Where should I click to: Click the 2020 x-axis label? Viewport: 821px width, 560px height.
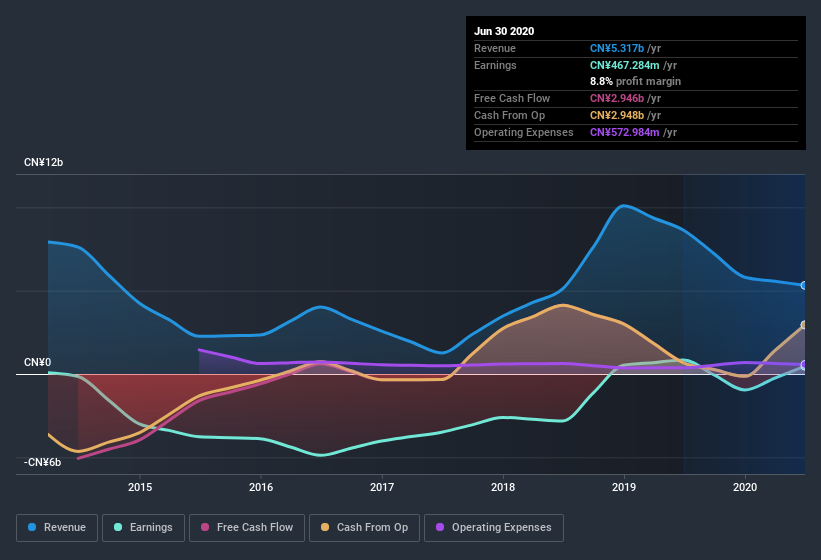pyautogui.click(x=745, y=487)
